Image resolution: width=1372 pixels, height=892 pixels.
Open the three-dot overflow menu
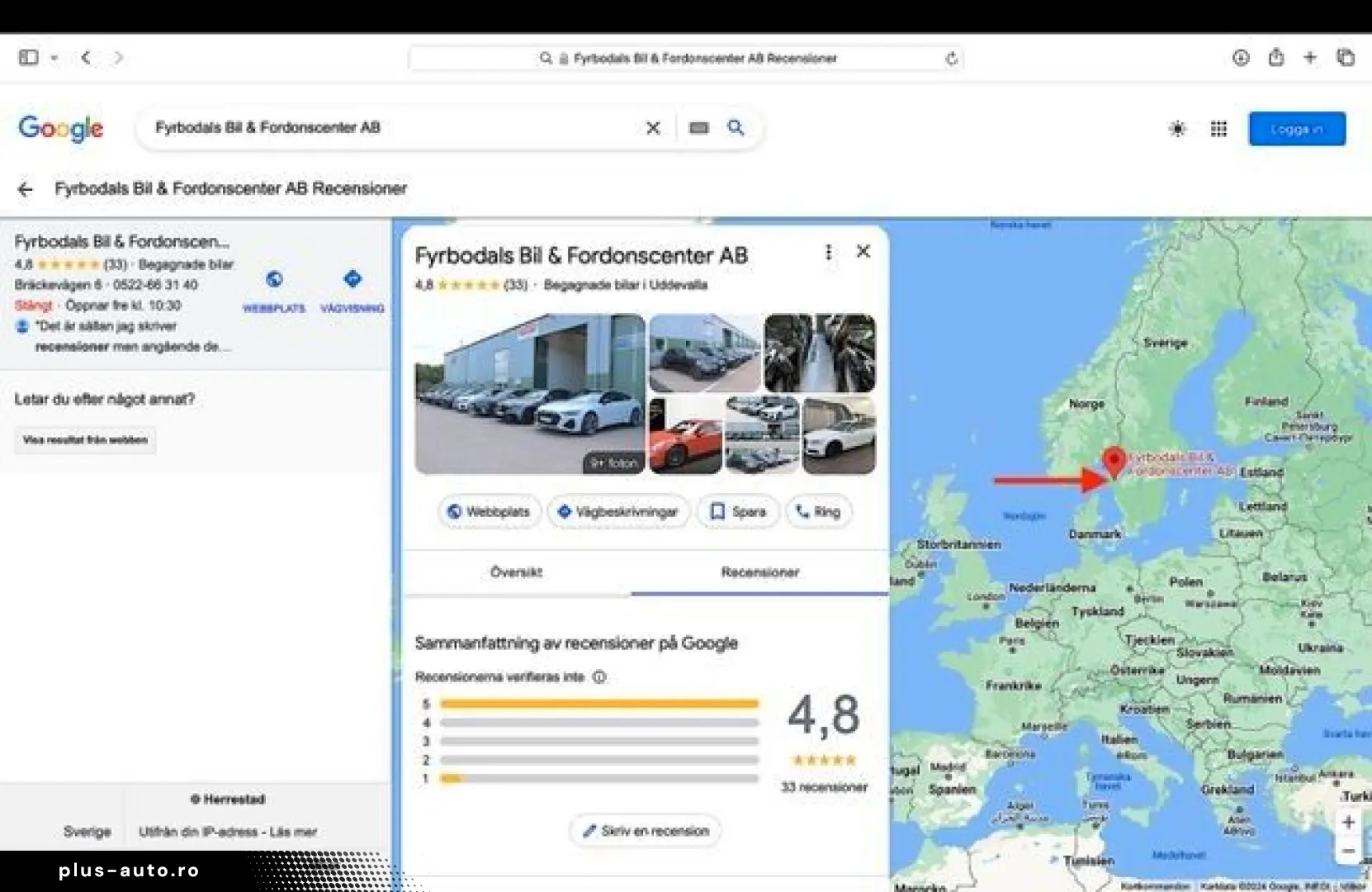(x=828, y=253)
